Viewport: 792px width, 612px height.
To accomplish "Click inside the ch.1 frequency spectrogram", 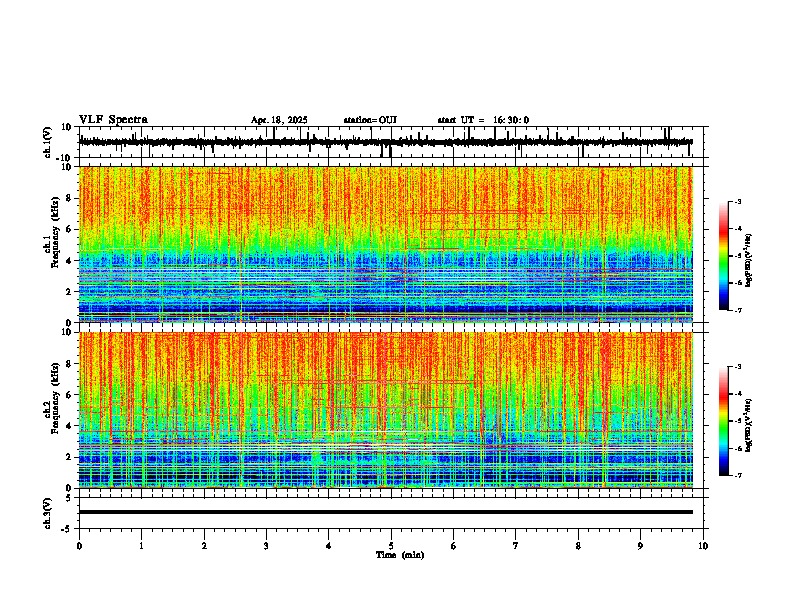I will coord(386,244).
